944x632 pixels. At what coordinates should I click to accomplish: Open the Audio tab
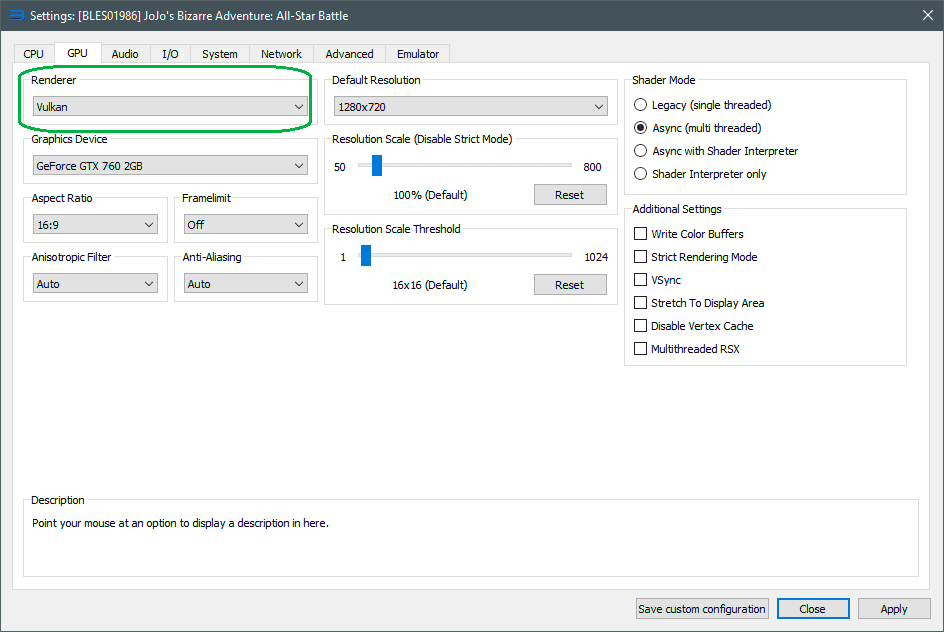pyautogui.click(x=125, y=54)
